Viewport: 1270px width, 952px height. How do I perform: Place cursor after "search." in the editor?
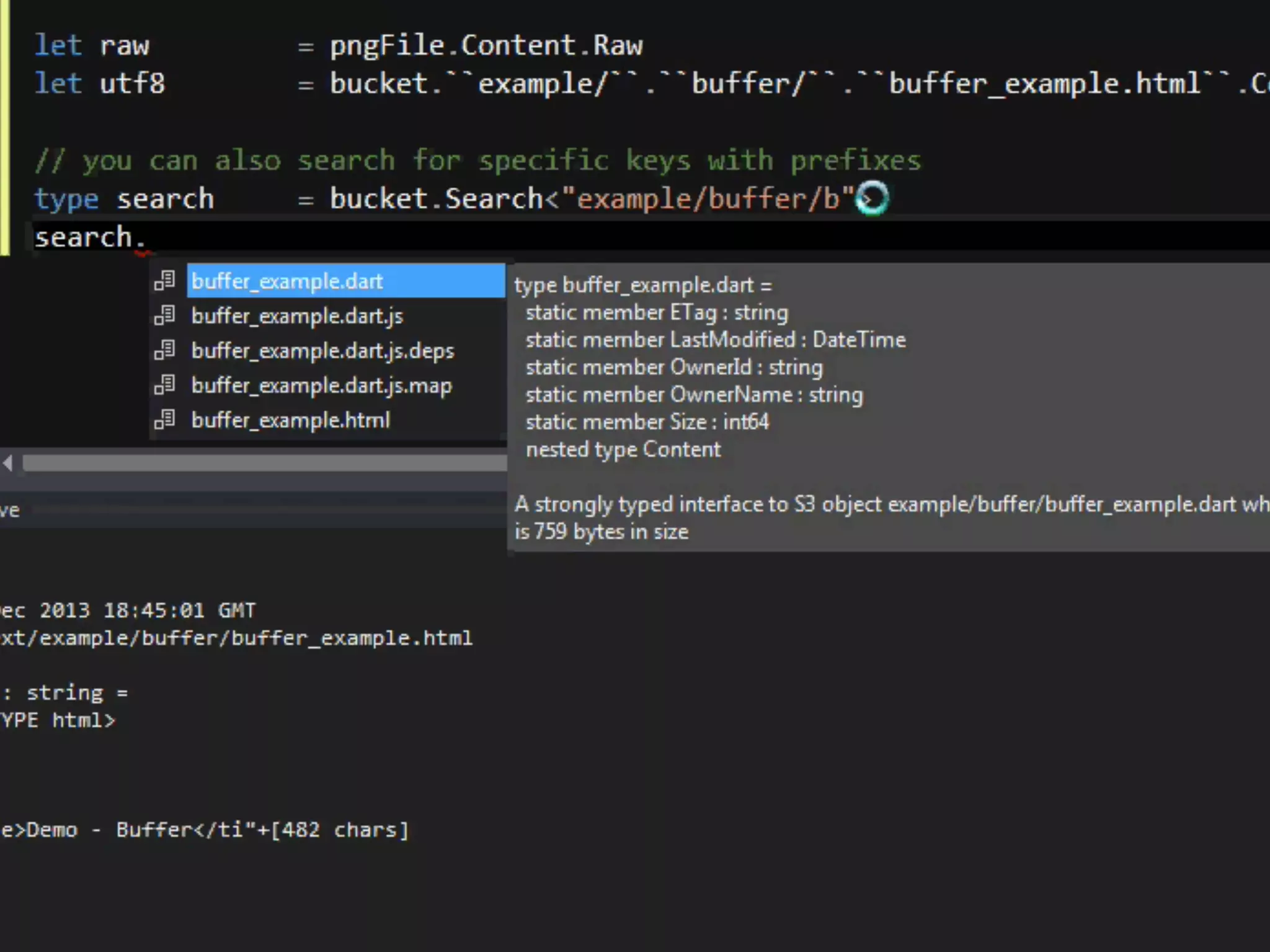[x=148, y=238]
